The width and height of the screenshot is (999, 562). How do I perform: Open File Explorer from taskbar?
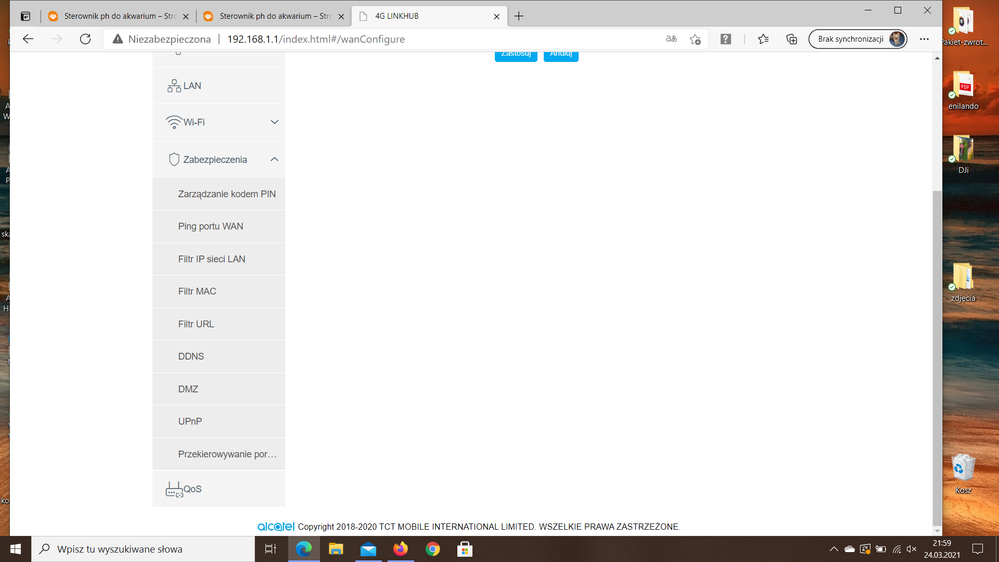(x=336, y=549)
